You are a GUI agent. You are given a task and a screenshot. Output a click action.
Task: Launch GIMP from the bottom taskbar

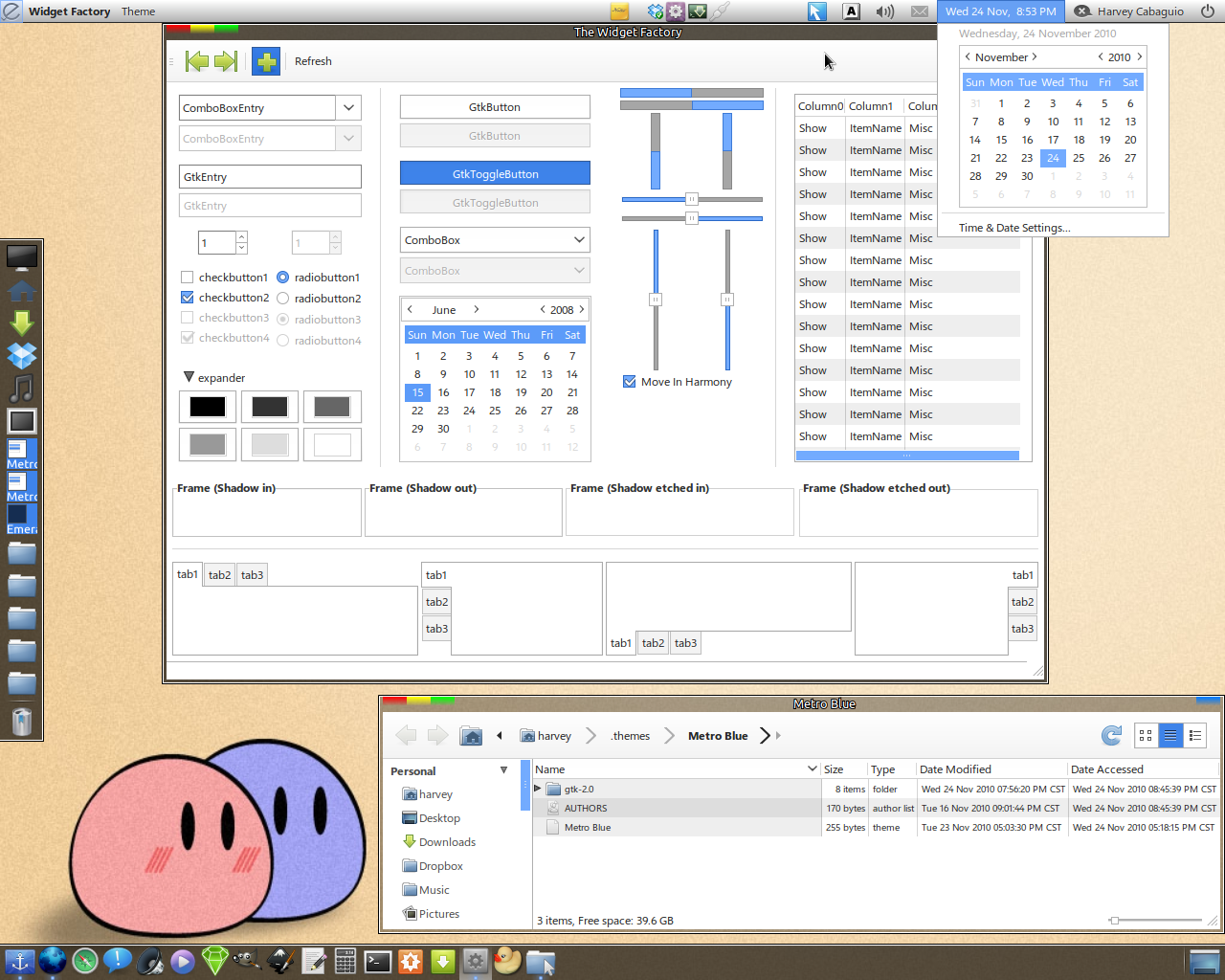[247, 961]
